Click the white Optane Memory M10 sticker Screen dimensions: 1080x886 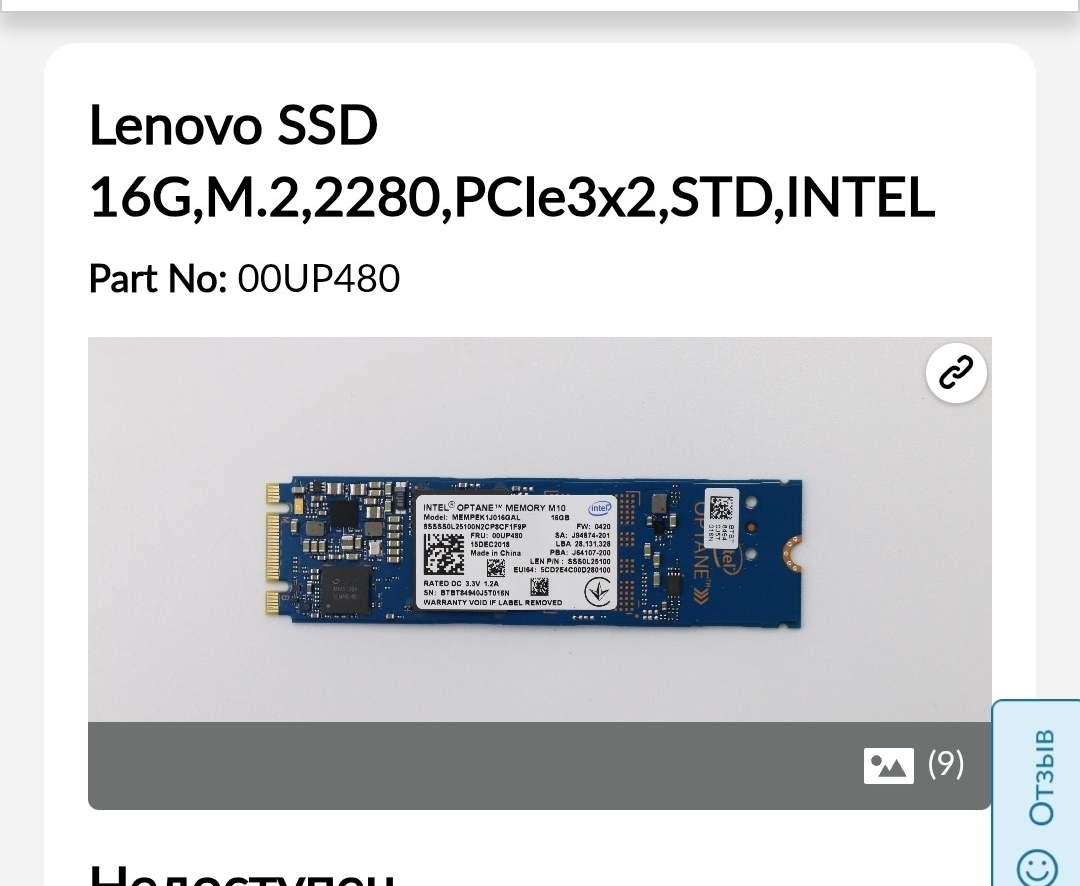coord(516,552)
